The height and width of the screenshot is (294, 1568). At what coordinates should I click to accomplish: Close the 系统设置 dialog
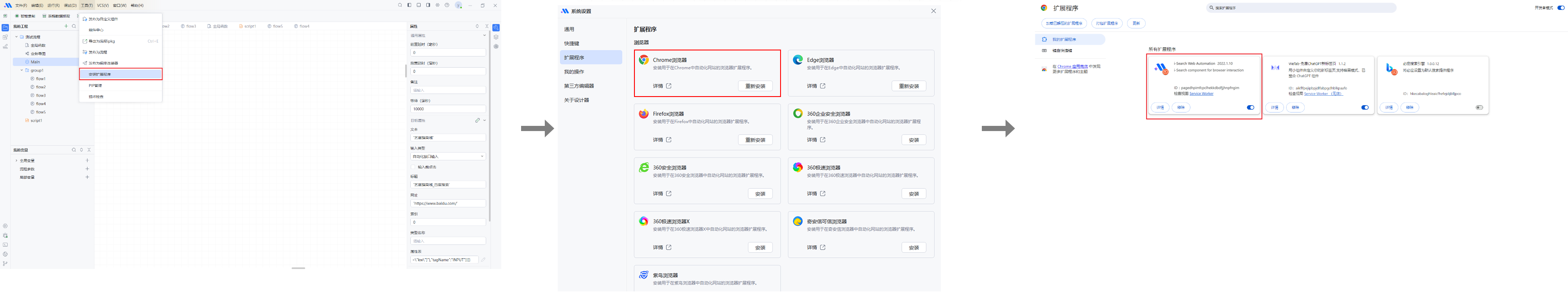pyautogui.click(x=933, y=11)
